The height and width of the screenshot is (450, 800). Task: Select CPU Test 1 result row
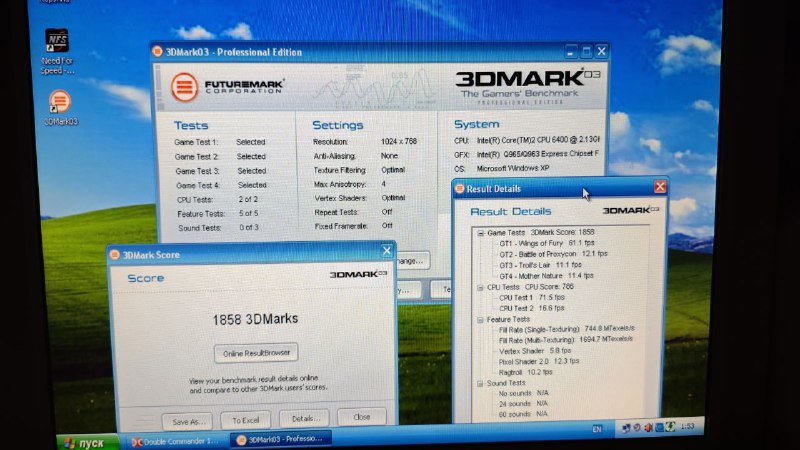(532, 297)
